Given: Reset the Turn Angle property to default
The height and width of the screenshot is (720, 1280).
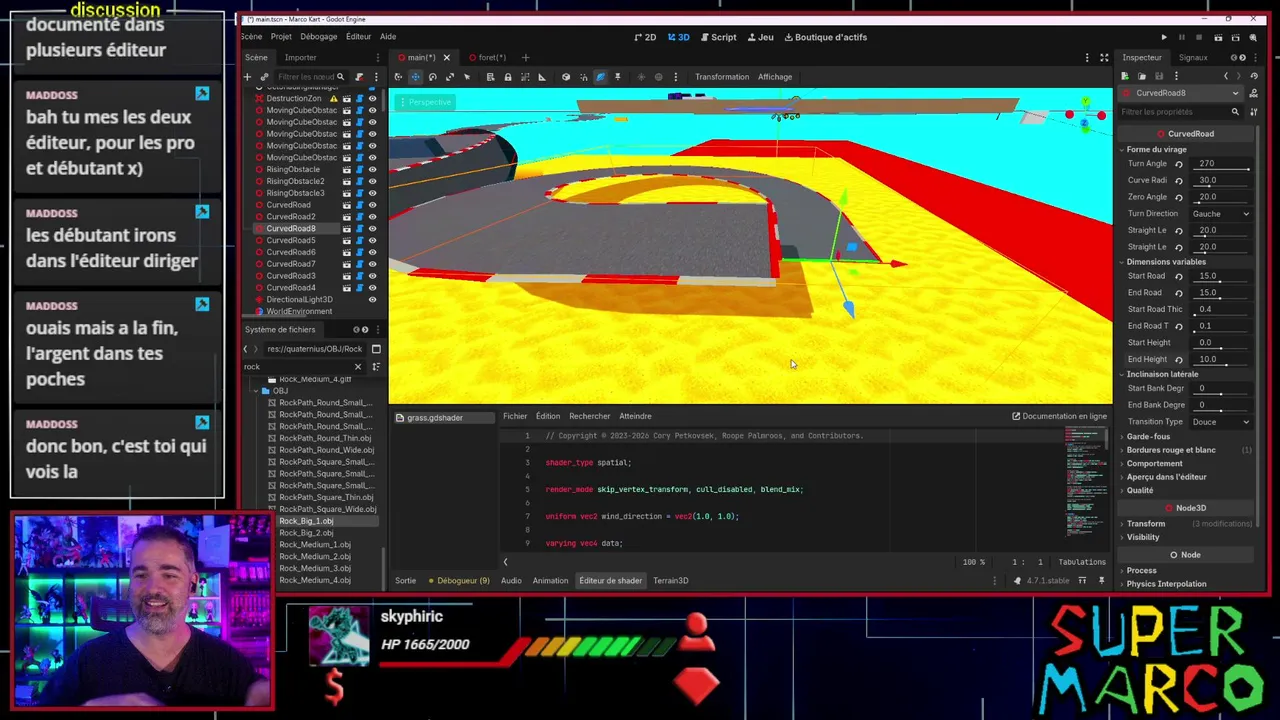Looking at the screenshot, I should tap(1178, 164).
